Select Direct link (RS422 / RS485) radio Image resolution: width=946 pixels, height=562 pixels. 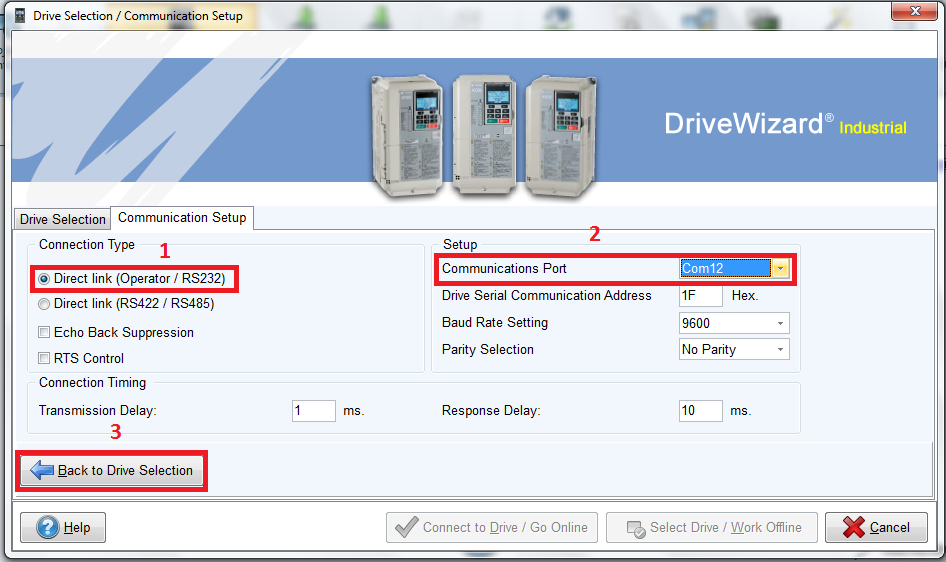pyautogui.click(x=44, y=304)
